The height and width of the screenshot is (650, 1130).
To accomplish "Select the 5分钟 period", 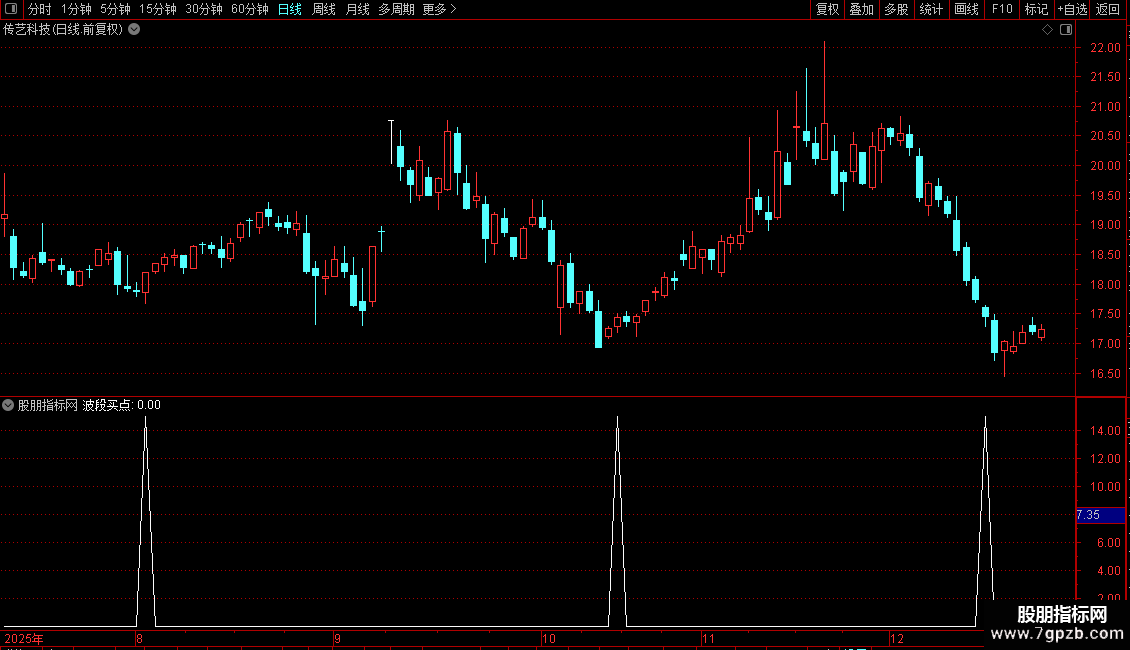I will 115,9.
